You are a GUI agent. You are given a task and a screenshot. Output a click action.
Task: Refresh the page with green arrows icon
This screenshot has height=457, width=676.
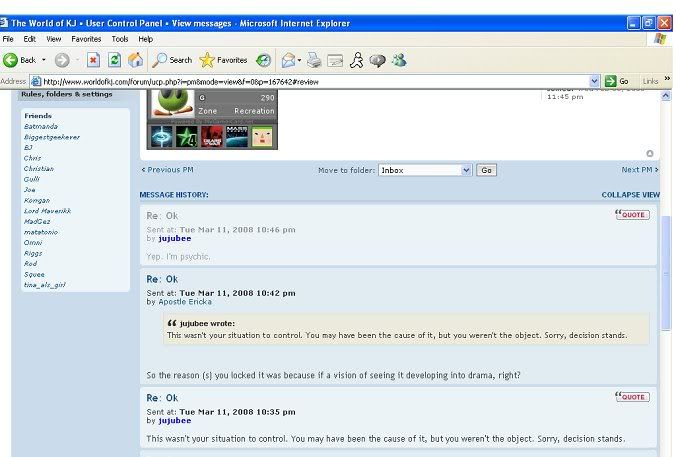point(114,60)
